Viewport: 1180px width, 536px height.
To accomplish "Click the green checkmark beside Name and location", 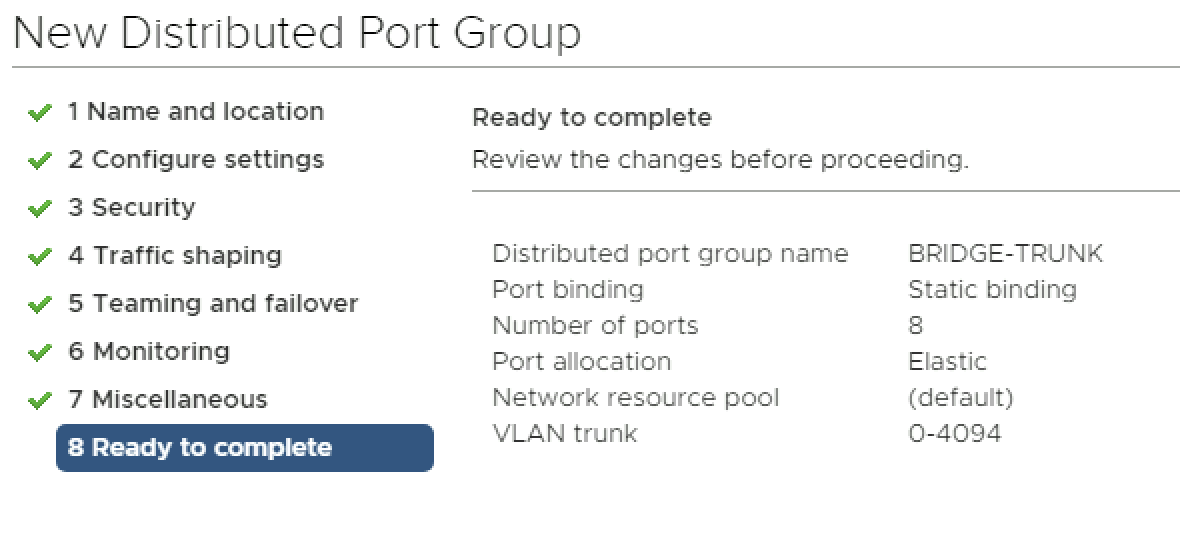I will tap(40, 113).
